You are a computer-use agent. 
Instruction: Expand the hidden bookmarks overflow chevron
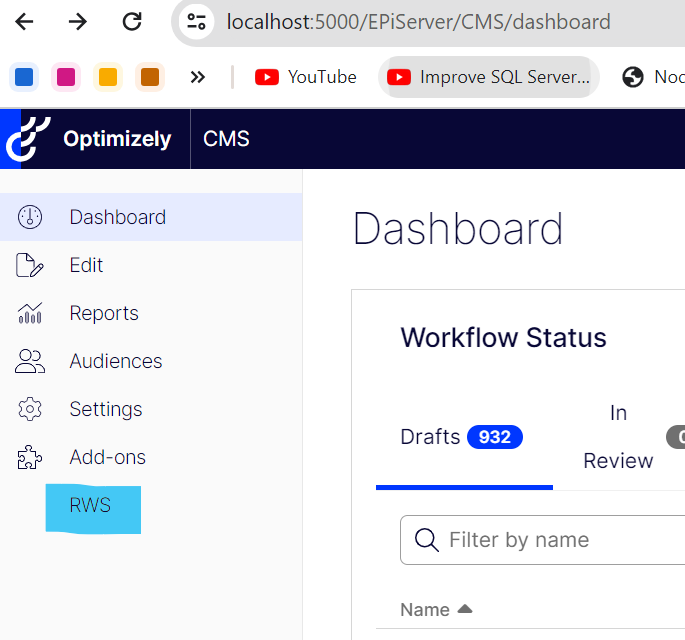click(197, 77)
